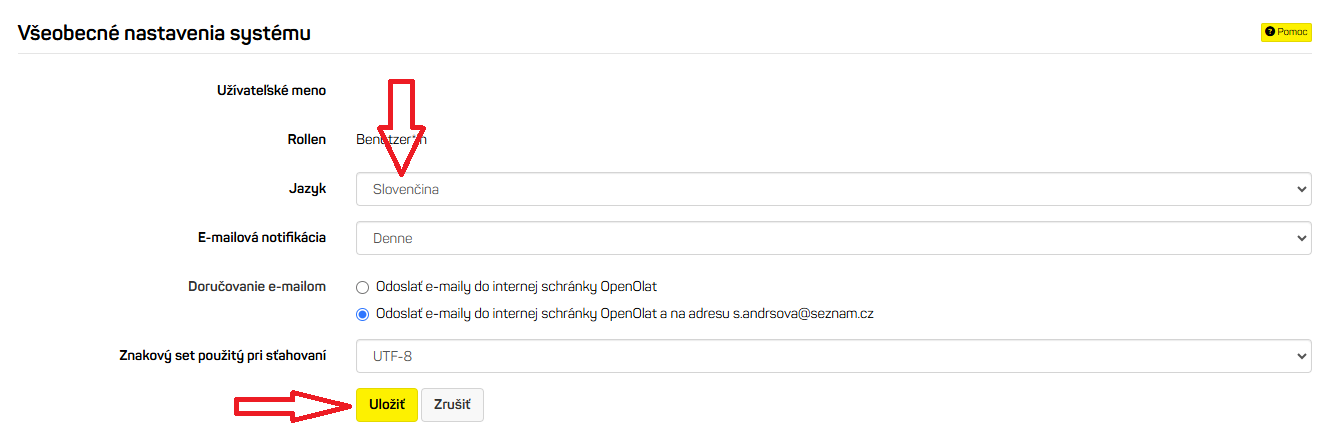The width and height of the screenshot is (1336, 429).
Task: Click the Benutzer*in role value text
Action: point(391,139)
